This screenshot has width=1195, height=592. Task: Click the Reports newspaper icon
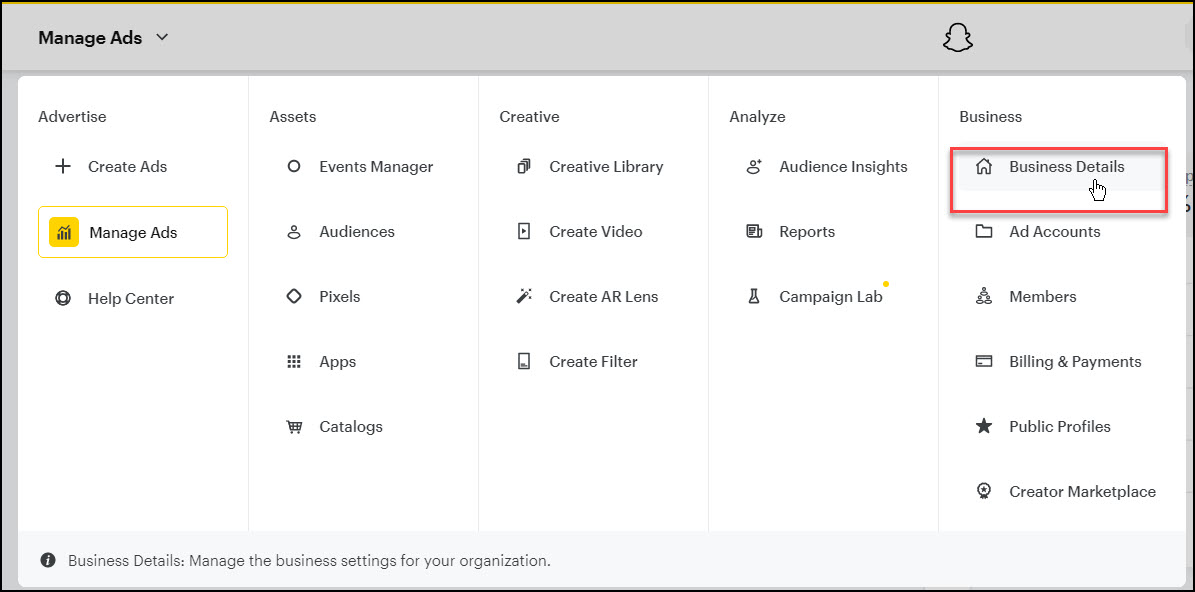pos(754,232)
